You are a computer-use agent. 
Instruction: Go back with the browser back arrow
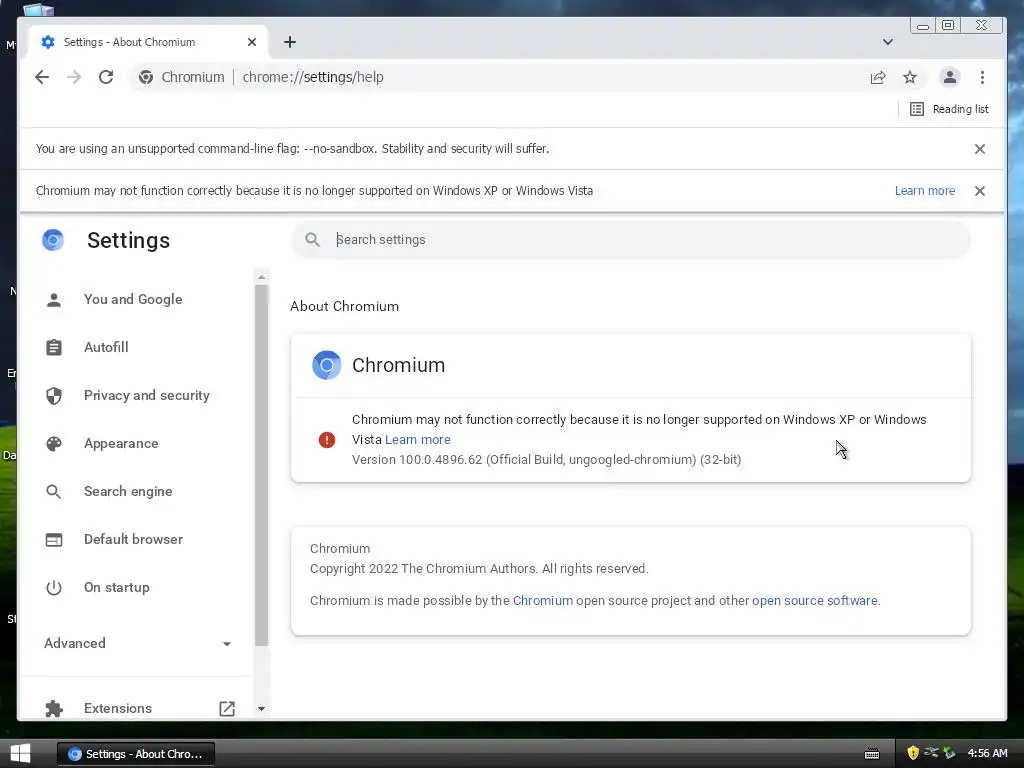tap(42, 77)
